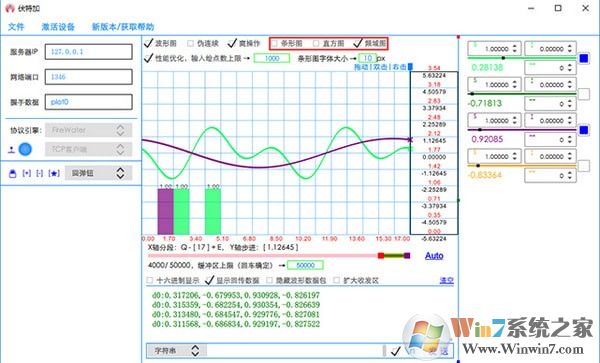Click the data line beginning d0:0.311568

(236, 324)
